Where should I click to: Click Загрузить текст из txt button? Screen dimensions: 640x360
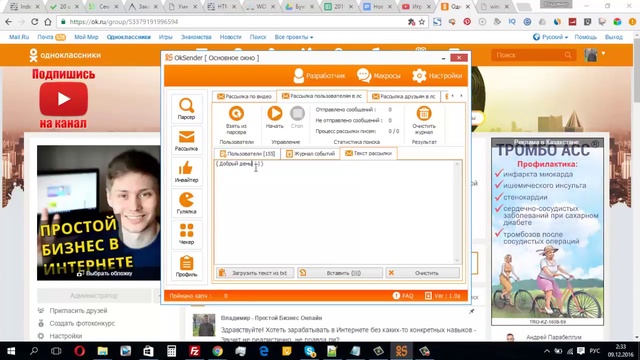(255, 273)
